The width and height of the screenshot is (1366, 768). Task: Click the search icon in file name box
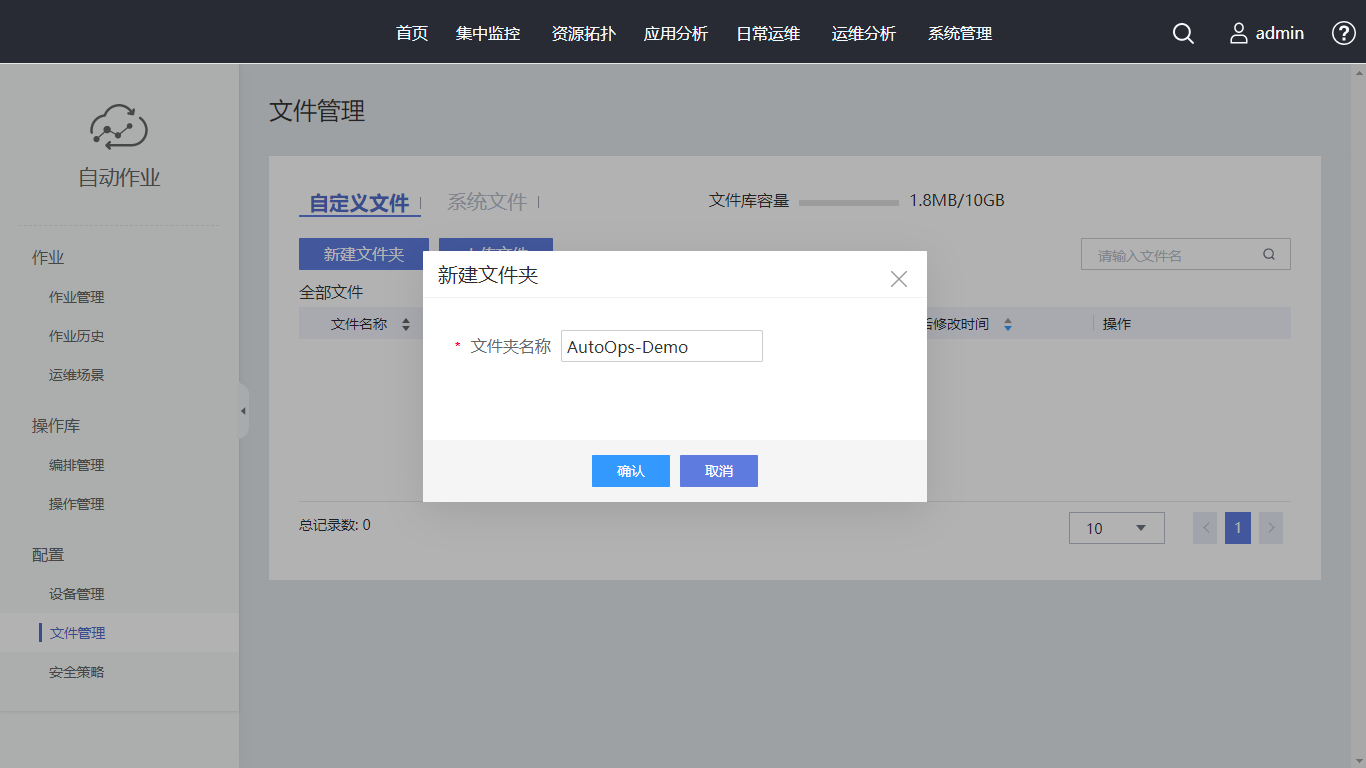pyautogui.click(x=1269, y=254)
